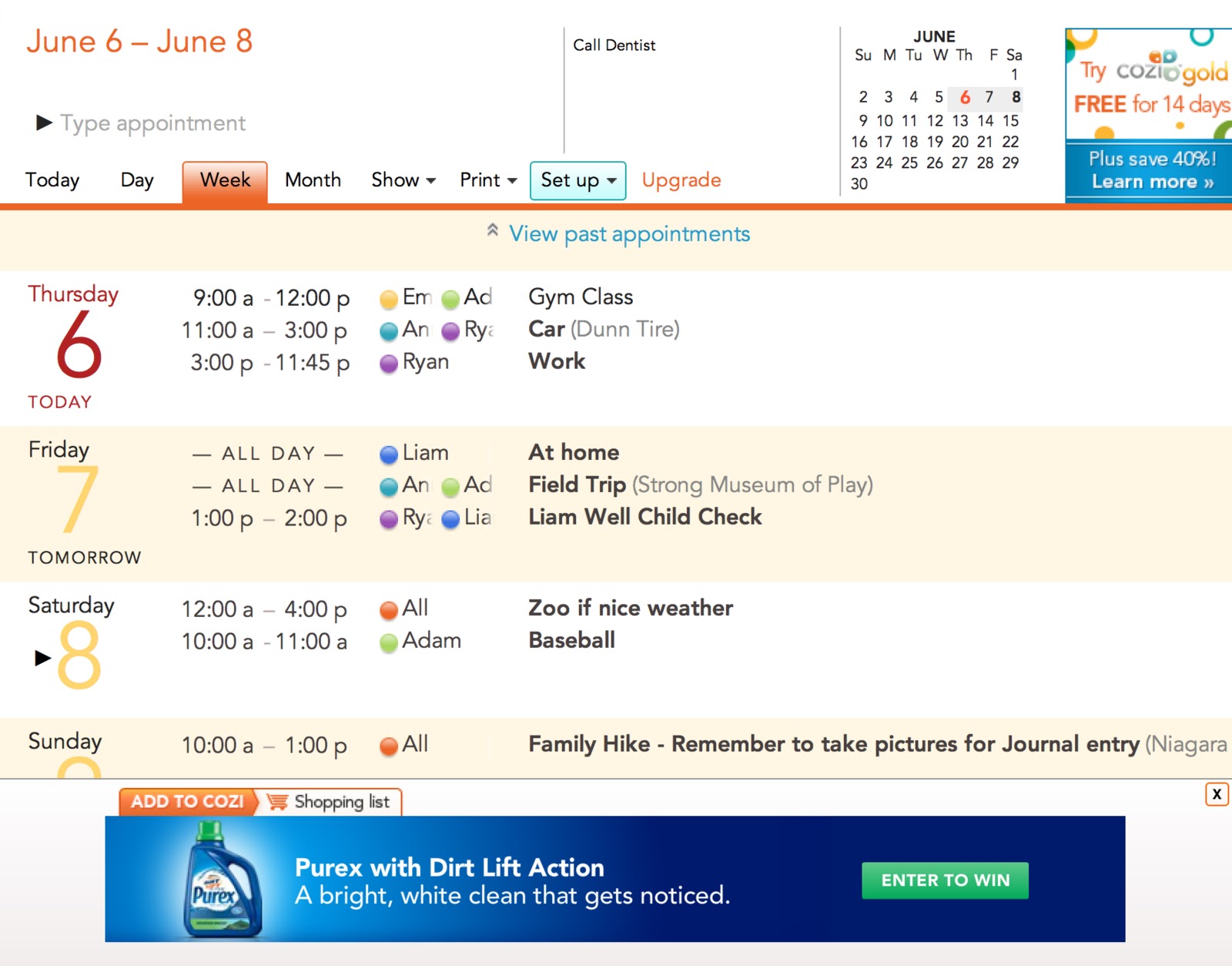
Task: Click View past appointments link
Action: [x=630, y=234]
